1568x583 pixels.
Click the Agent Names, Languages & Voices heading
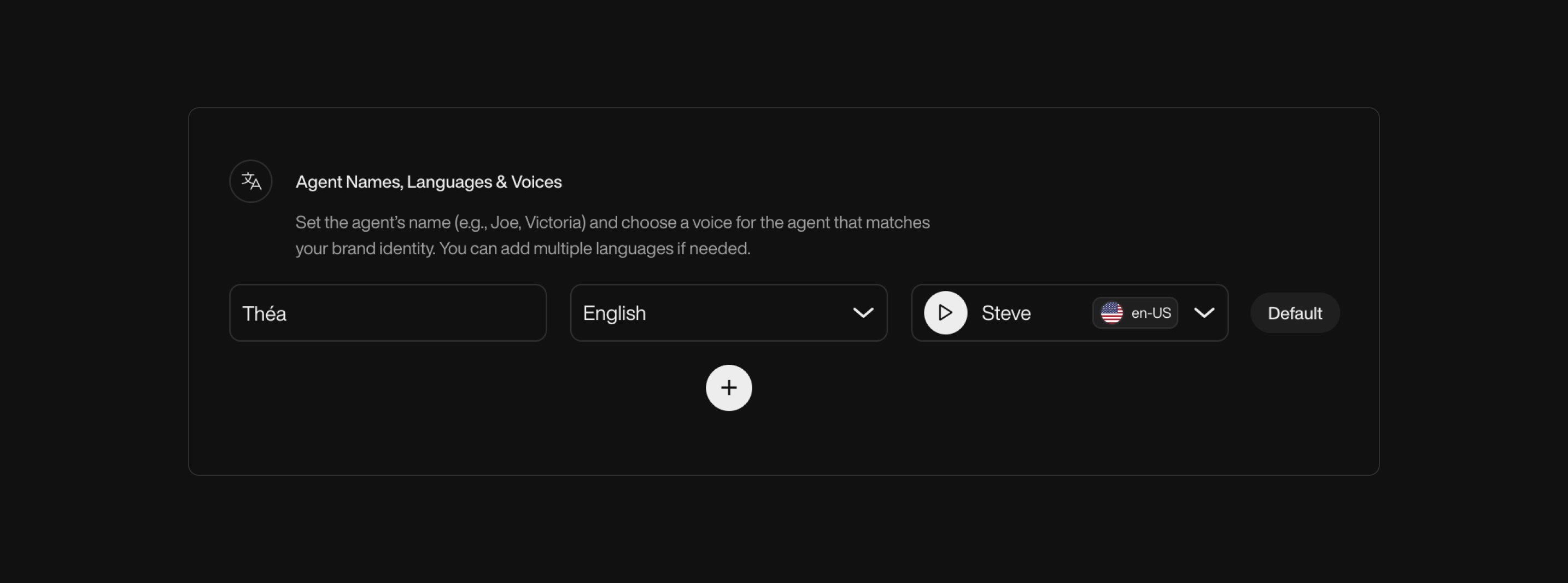click(429, 181)
